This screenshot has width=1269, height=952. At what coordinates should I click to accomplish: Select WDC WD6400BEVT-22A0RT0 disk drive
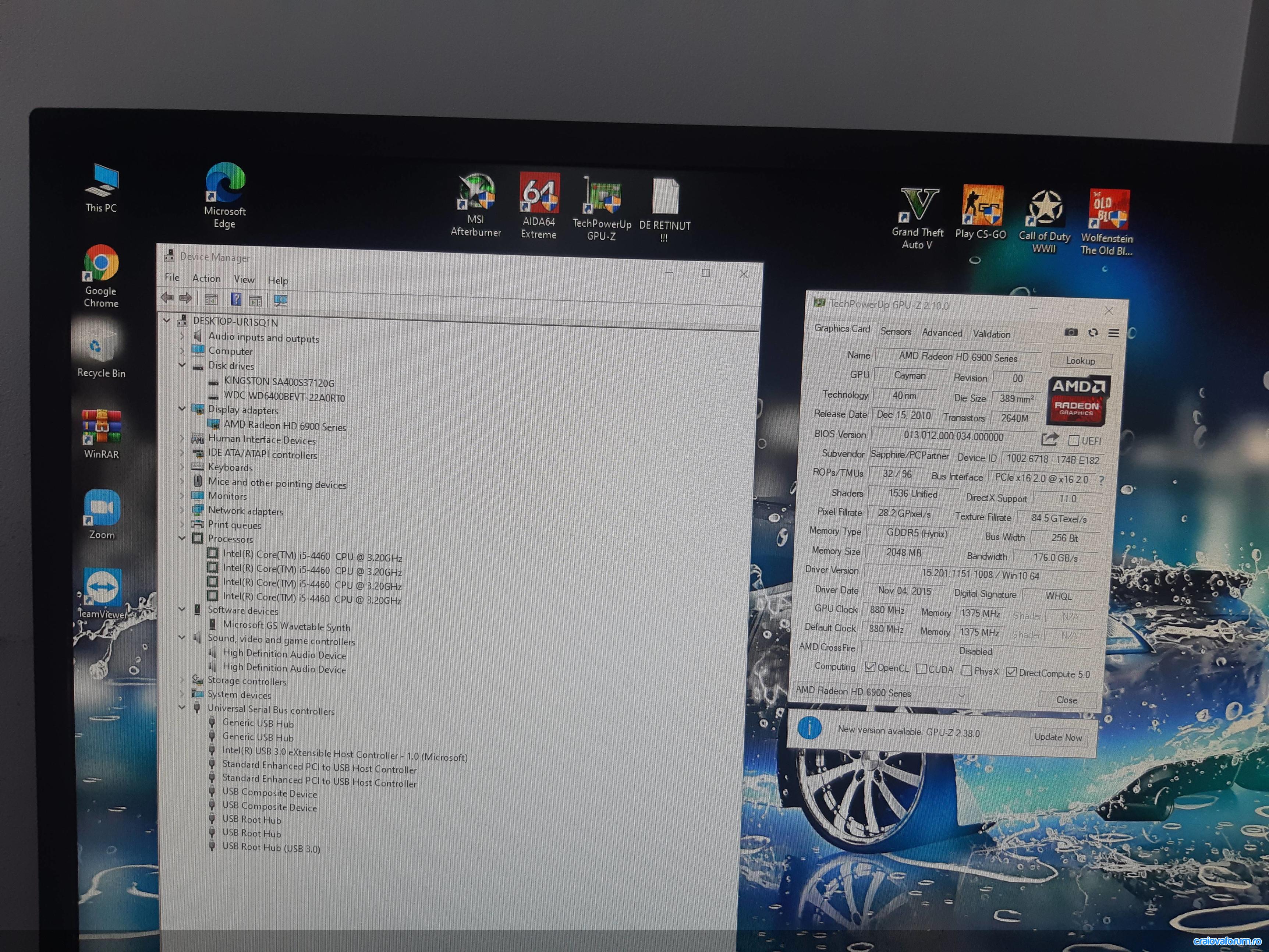click(x=284, y=397)
